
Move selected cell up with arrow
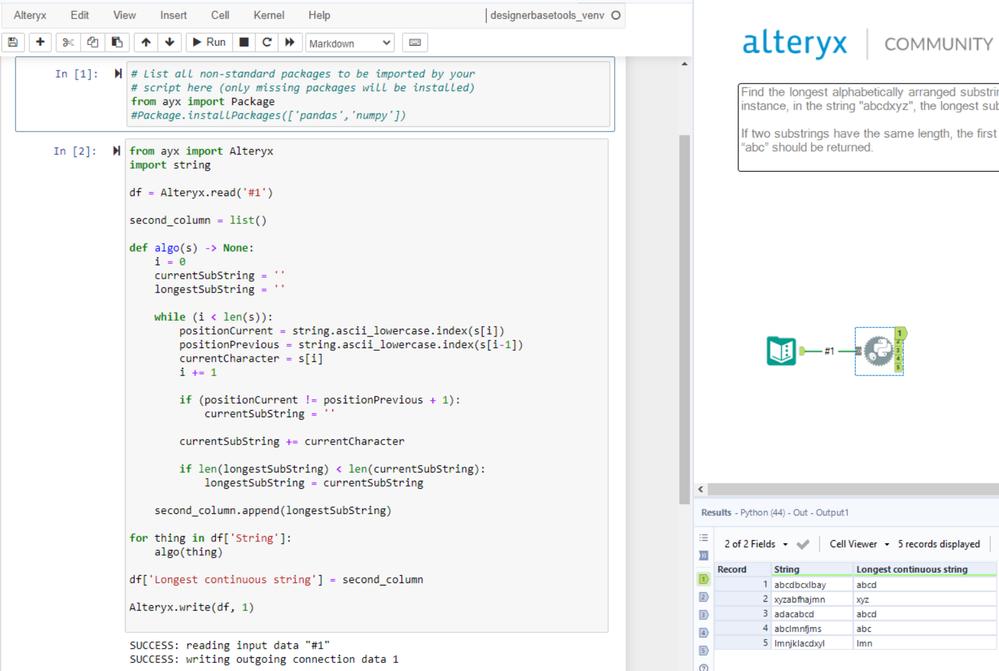point(146,42)
